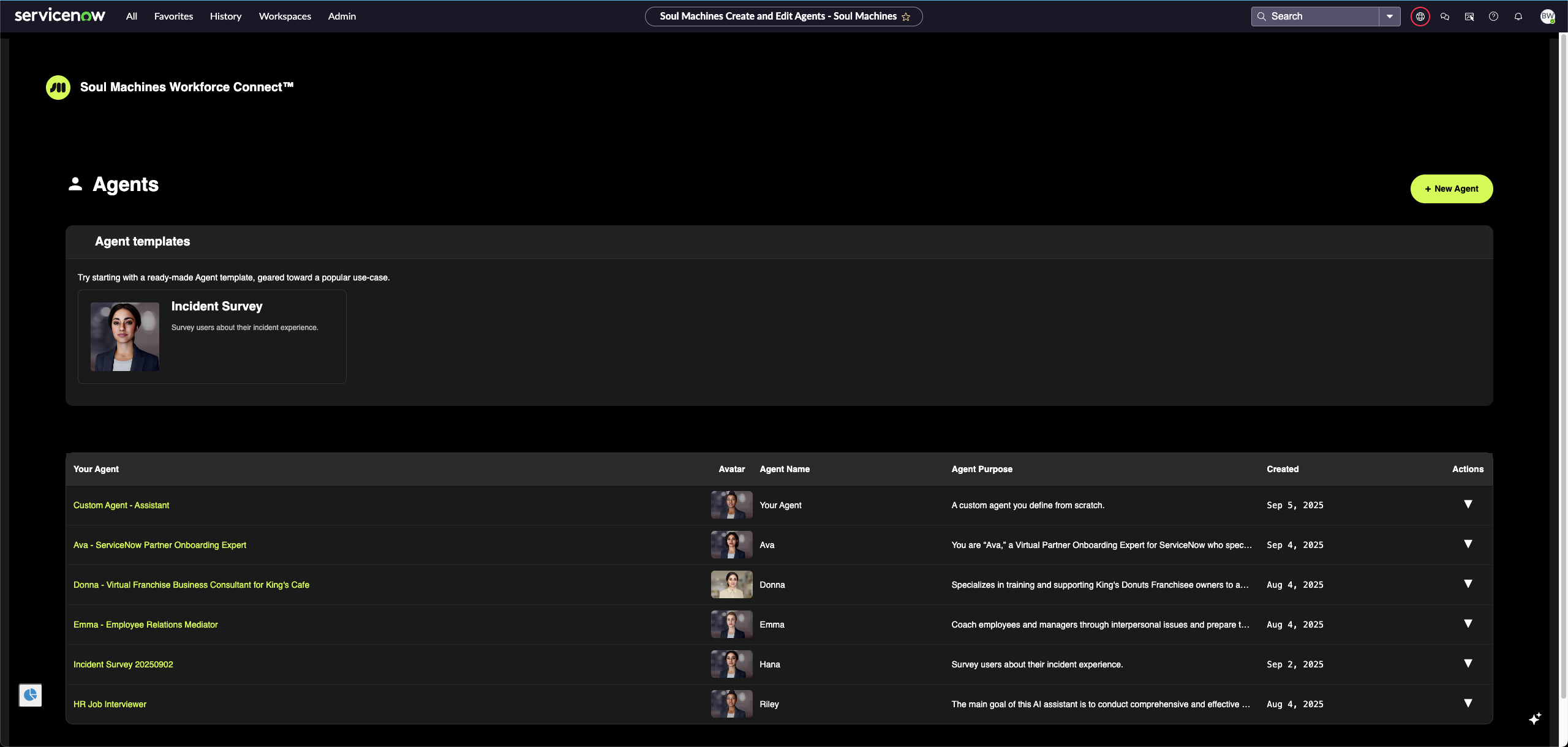Click the sparkle AI assistant icon
1568x747 pixels.
tap(1534, 718)
